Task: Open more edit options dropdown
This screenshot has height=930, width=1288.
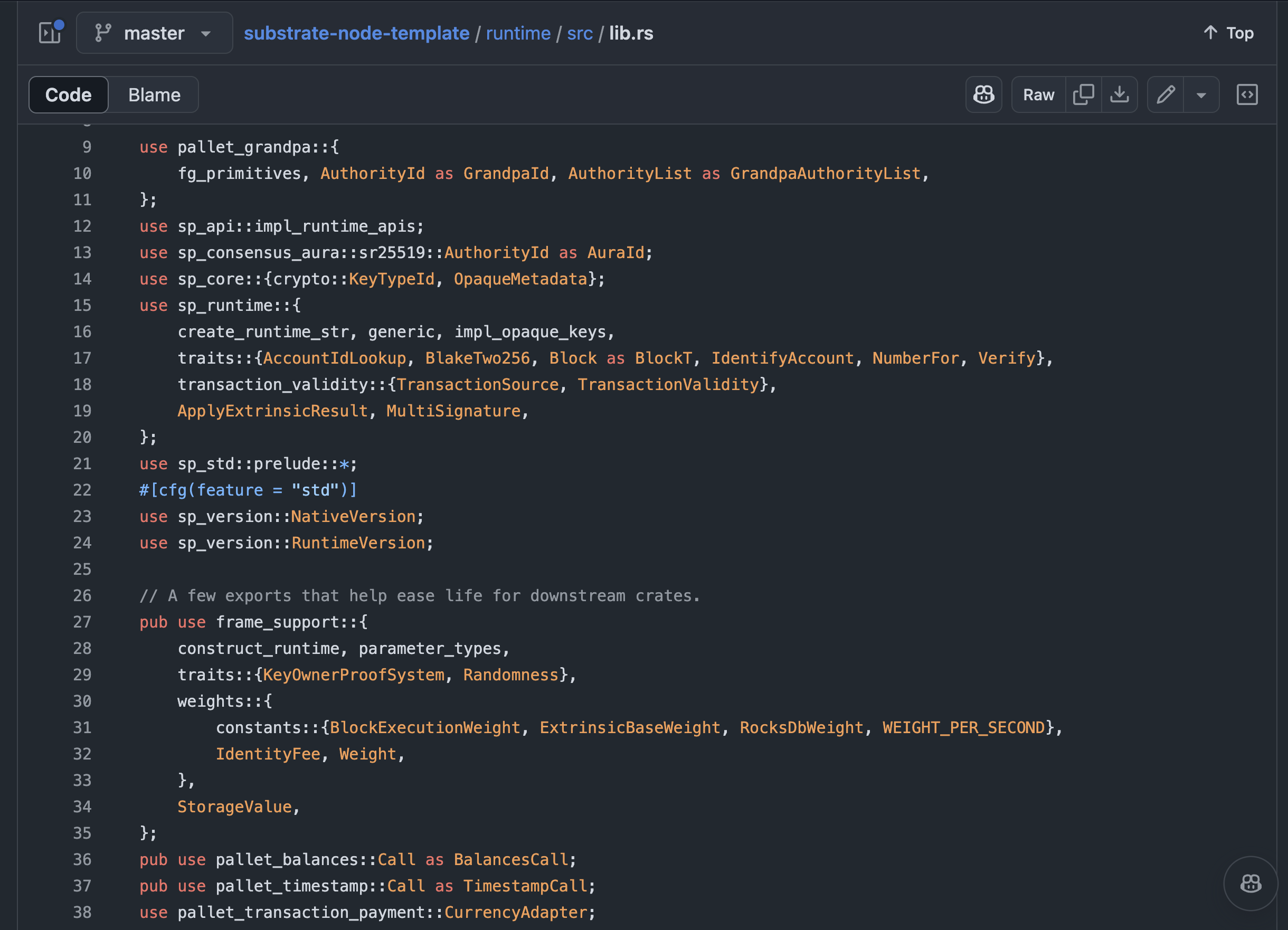Action: tap(1201, 95)
